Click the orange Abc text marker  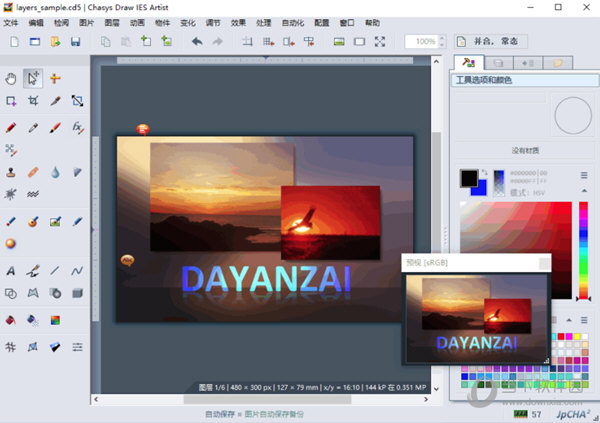pos(127,260)
